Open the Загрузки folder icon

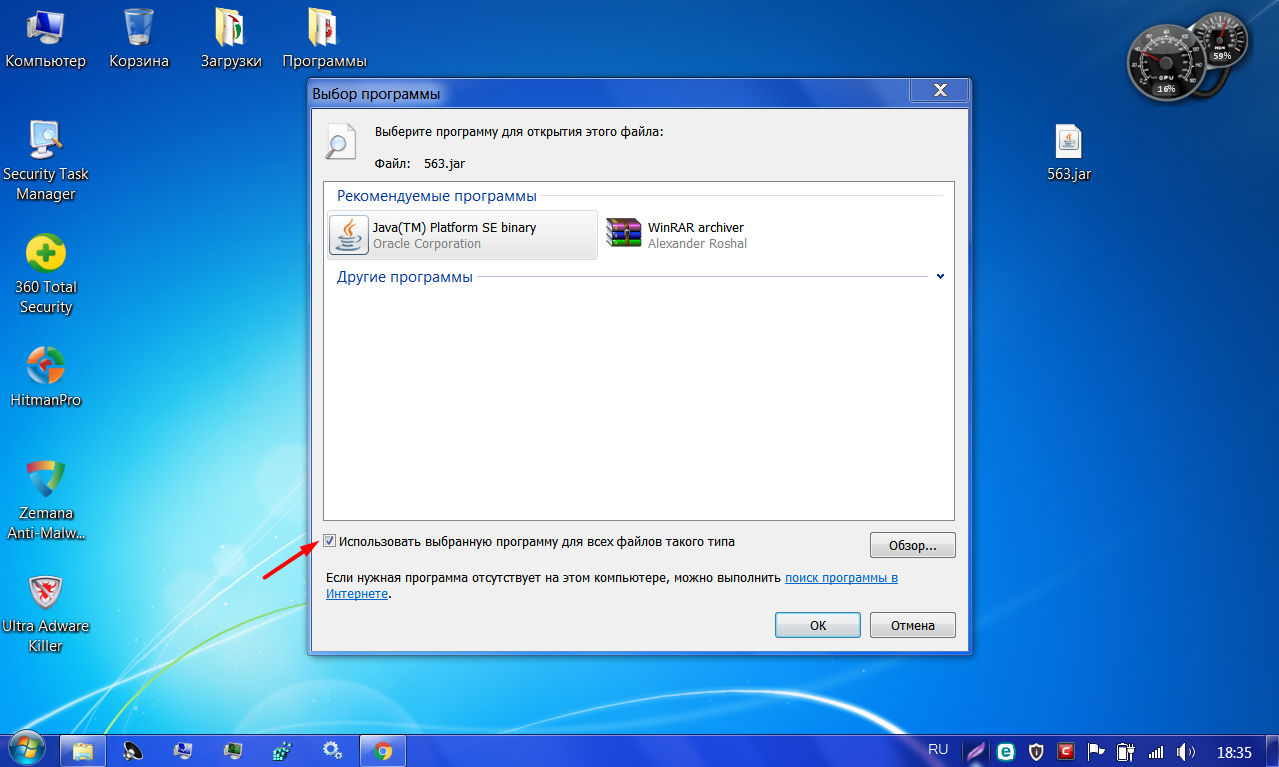[x=231, y=40]
